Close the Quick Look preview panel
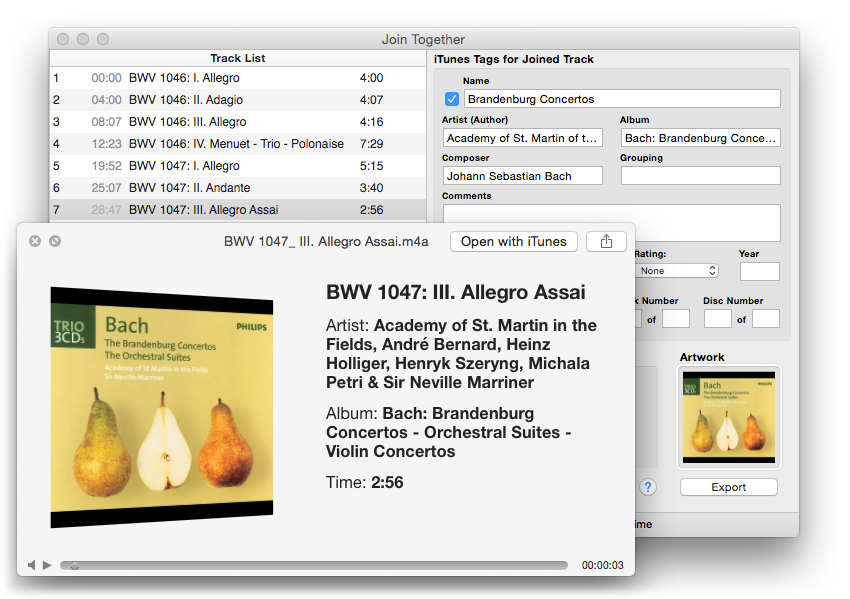Screen dimensions: 850x599 35,241
